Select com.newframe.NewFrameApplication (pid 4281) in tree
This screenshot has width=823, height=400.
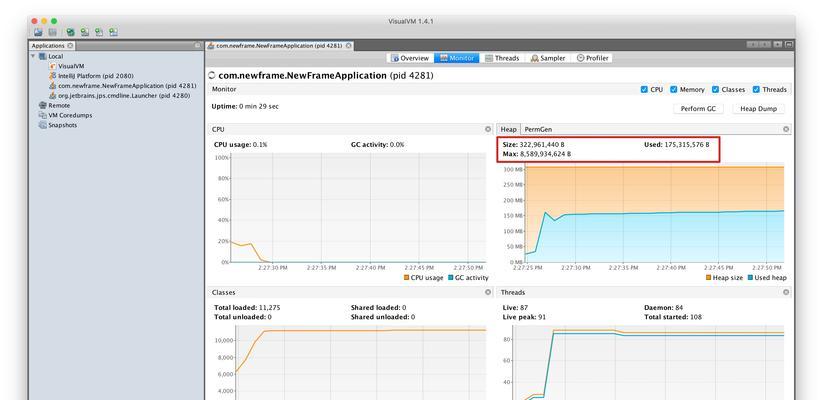127,86
